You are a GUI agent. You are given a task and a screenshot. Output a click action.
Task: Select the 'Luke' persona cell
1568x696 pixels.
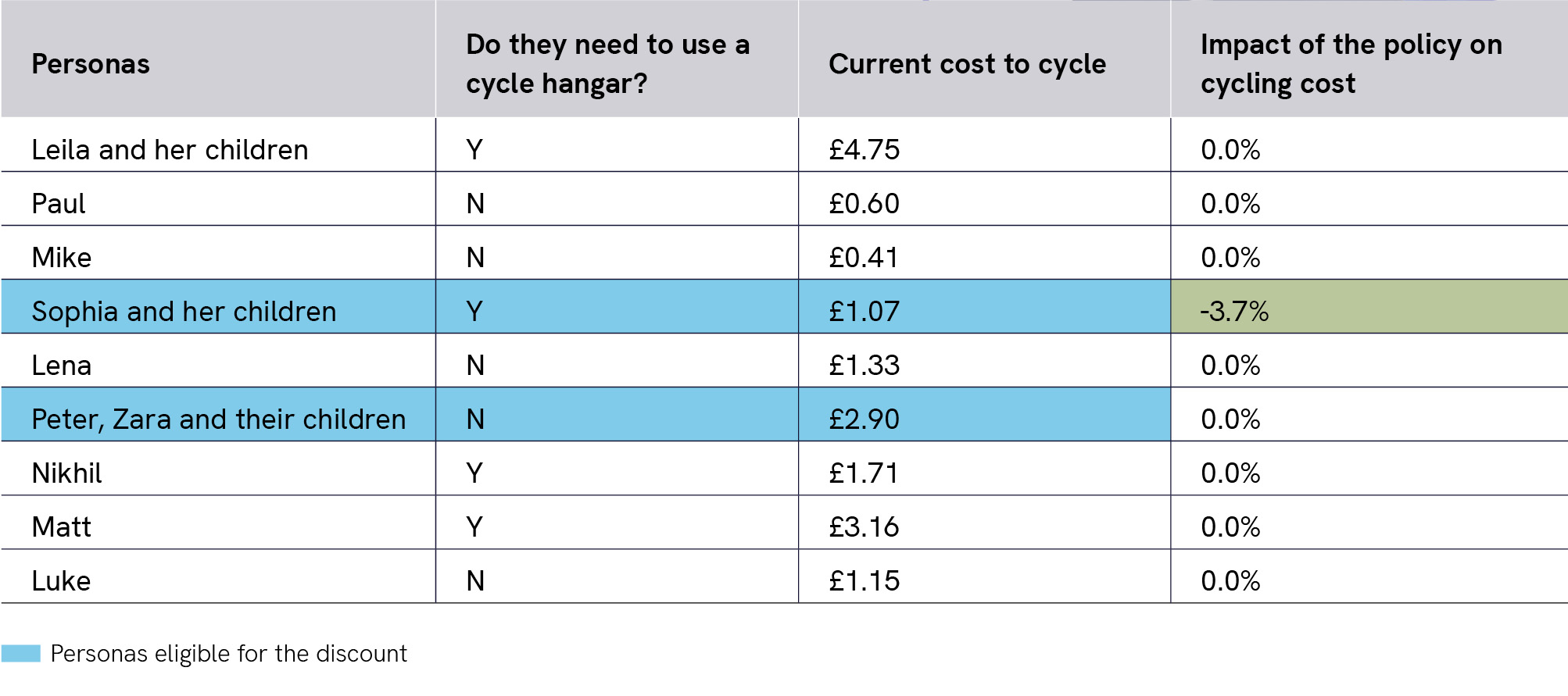click(62, 580)
